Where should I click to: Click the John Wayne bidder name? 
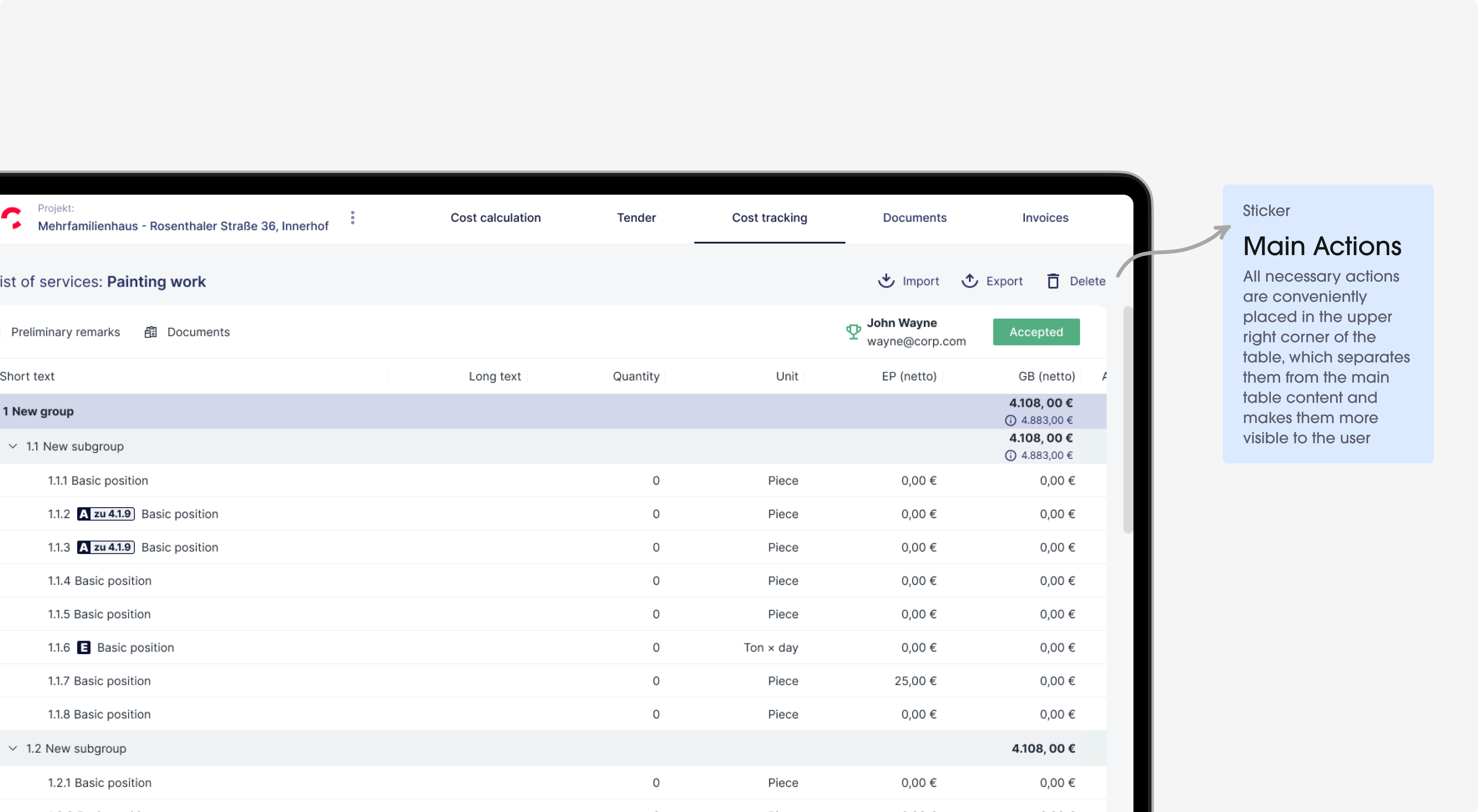pos(902,323)
